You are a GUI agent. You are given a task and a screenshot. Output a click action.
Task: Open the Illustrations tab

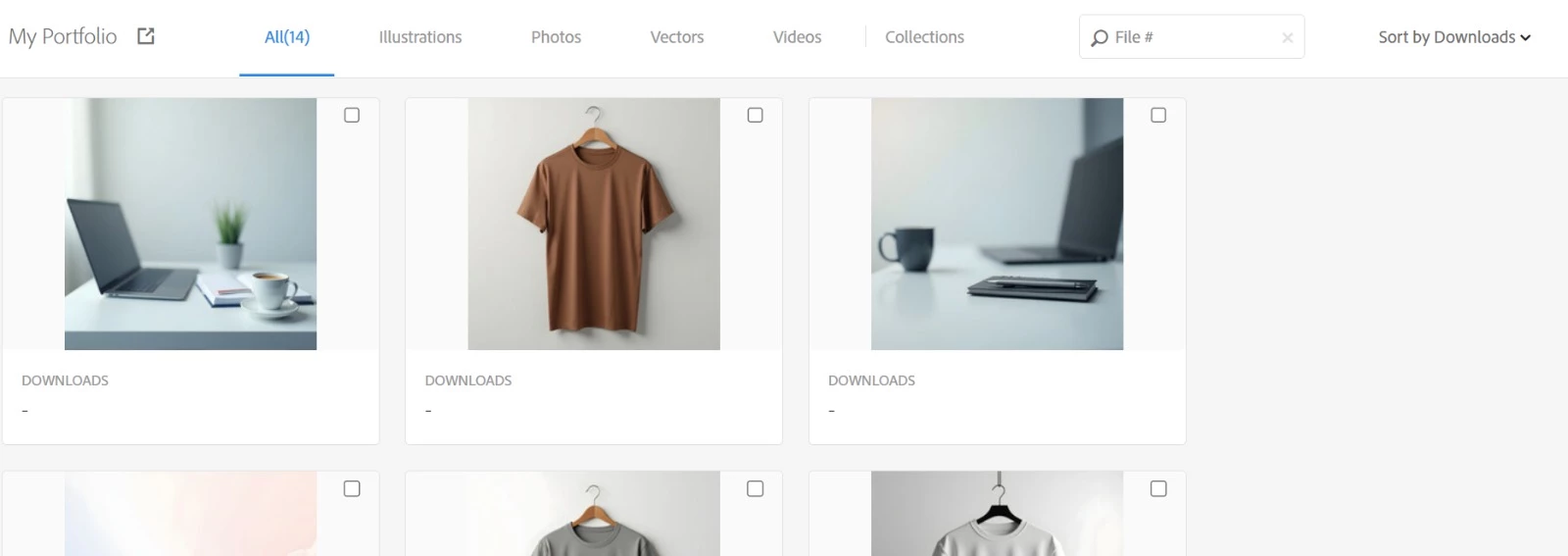point(420,37)
